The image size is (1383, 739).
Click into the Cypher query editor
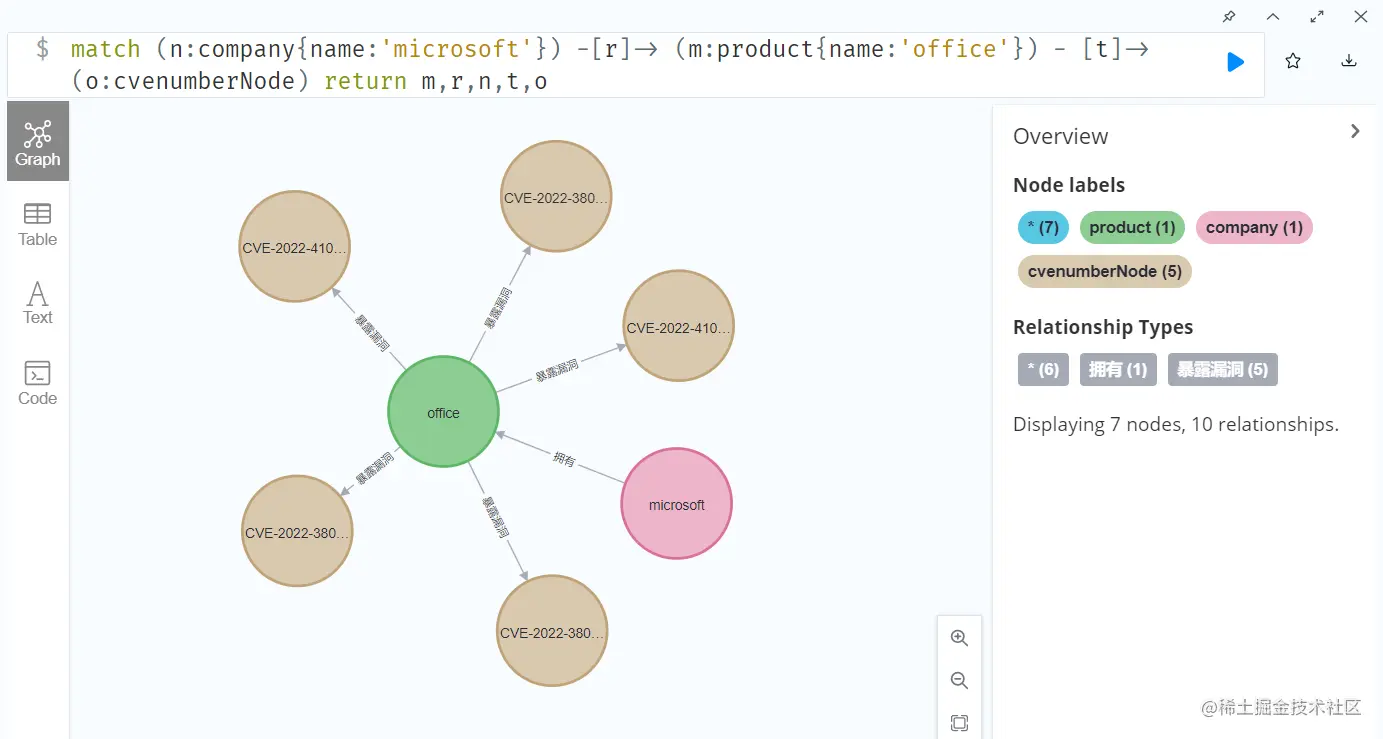(x=636, y=65)
